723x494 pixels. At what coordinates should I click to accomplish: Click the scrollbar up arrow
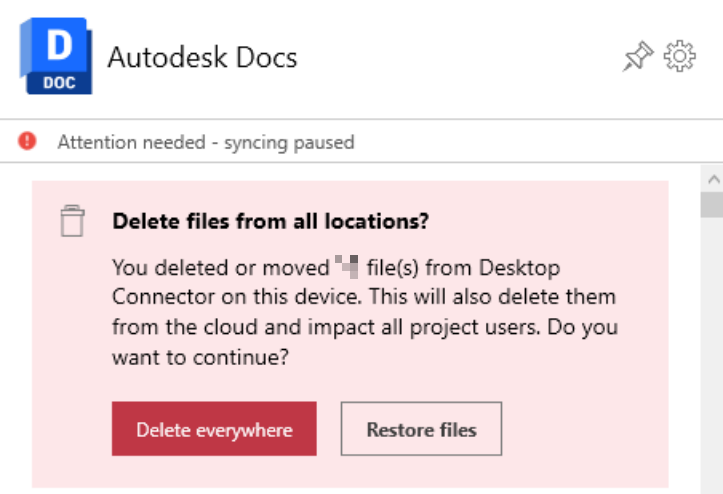pos(711,178)
